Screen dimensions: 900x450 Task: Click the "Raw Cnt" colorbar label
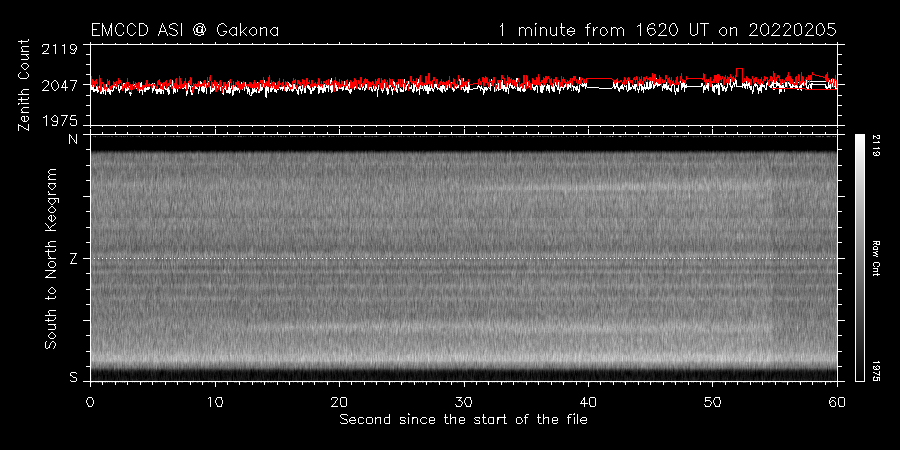(876, 258)
